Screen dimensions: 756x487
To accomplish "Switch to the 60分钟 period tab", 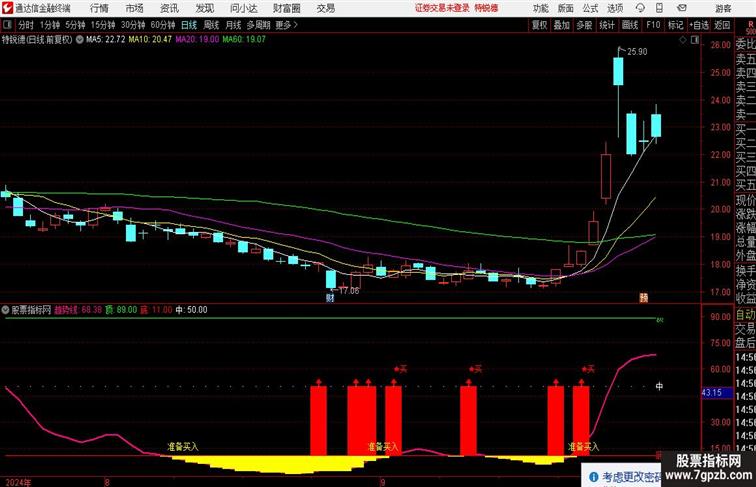I will tap(163, 25).
